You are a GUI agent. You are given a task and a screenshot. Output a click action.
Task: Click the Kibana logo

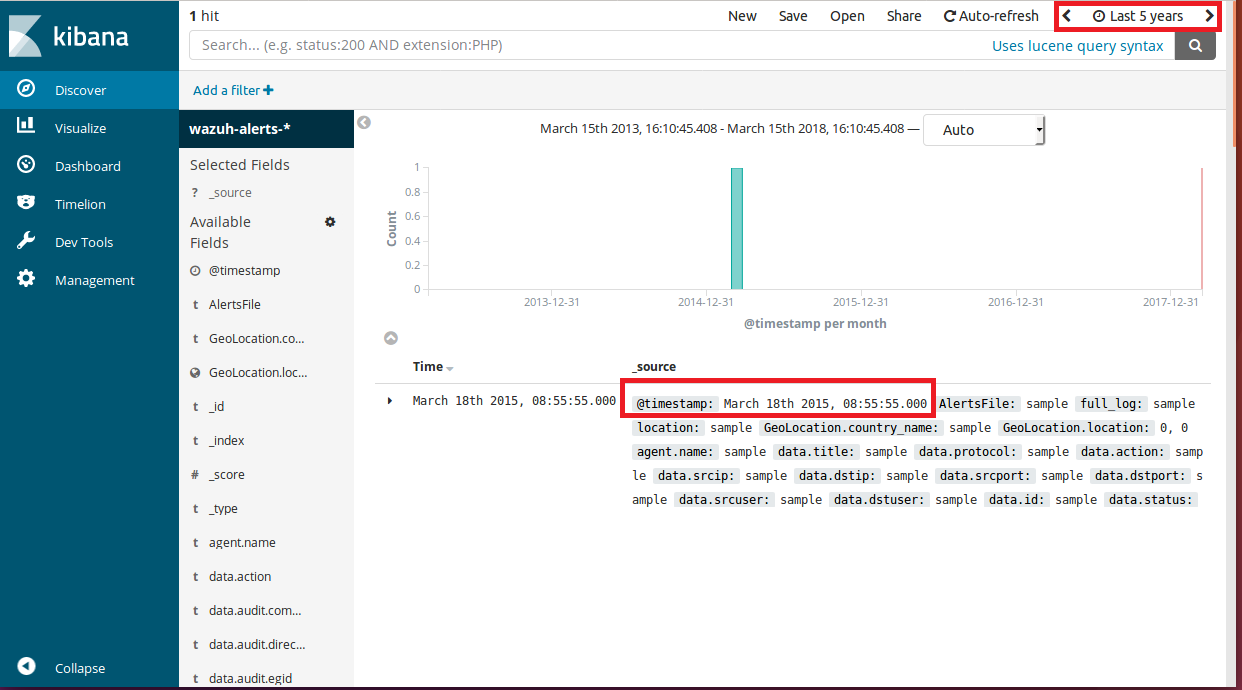pos(69,37)
